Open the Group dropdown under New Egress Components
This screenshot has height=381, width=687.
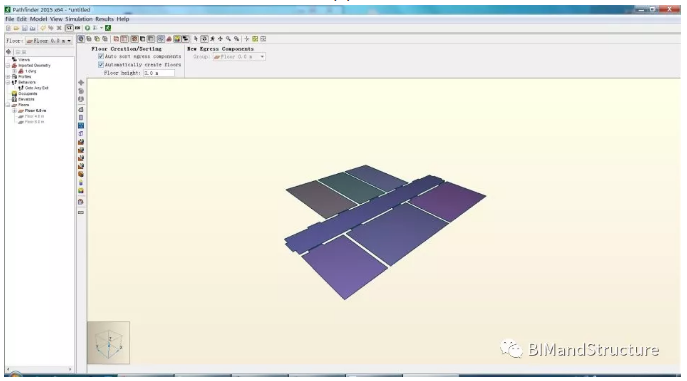point(239,57)
